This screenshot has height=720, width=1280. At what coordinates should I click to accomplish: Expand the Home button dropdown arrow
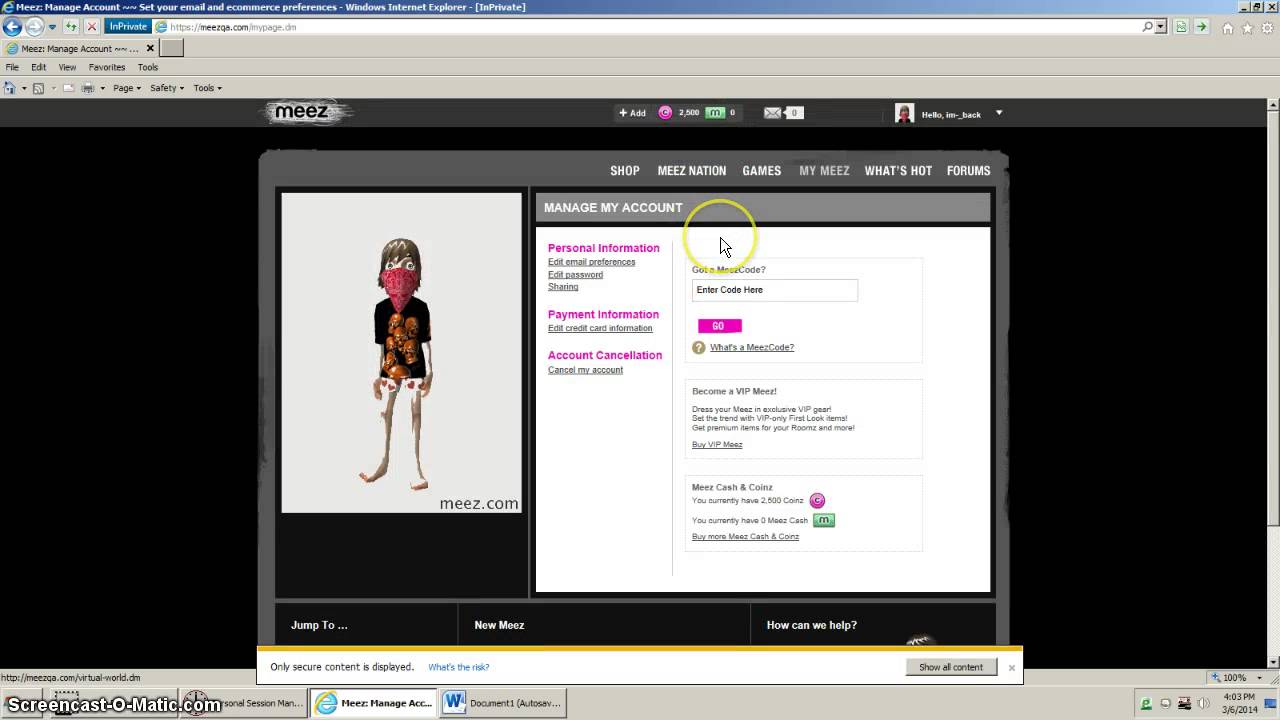coord(23,88)
